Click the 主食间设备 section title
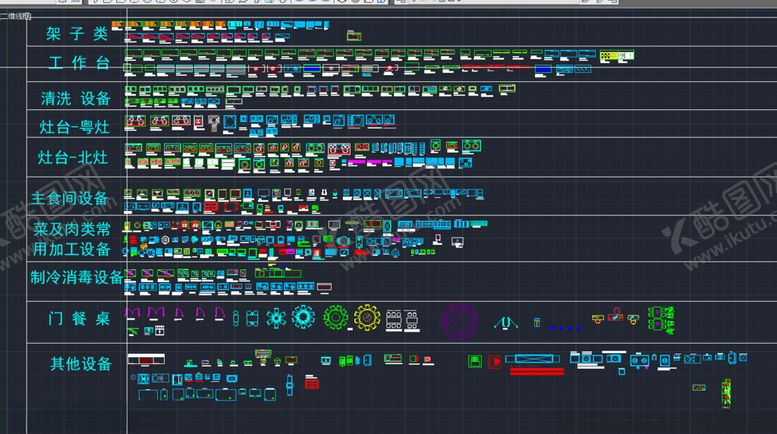Screen dimensions: 777x434 click(x=70, y=197)
